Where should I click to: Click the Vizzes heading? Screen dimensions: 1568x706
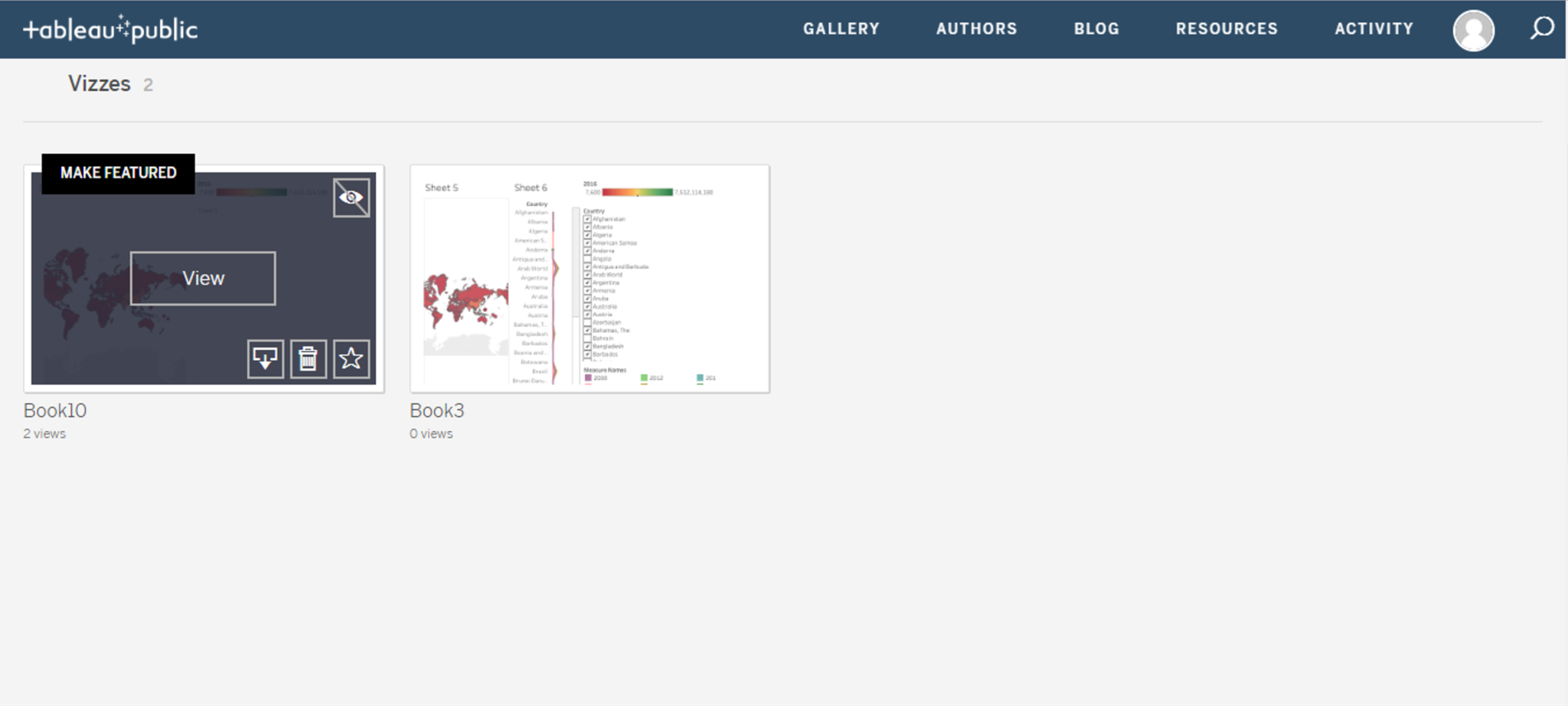tap(100, 83)
